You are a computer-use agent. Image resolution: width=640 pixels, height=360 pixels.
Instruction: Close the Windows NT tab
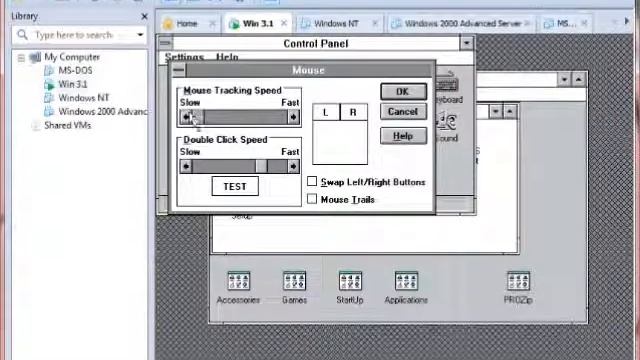375,23
